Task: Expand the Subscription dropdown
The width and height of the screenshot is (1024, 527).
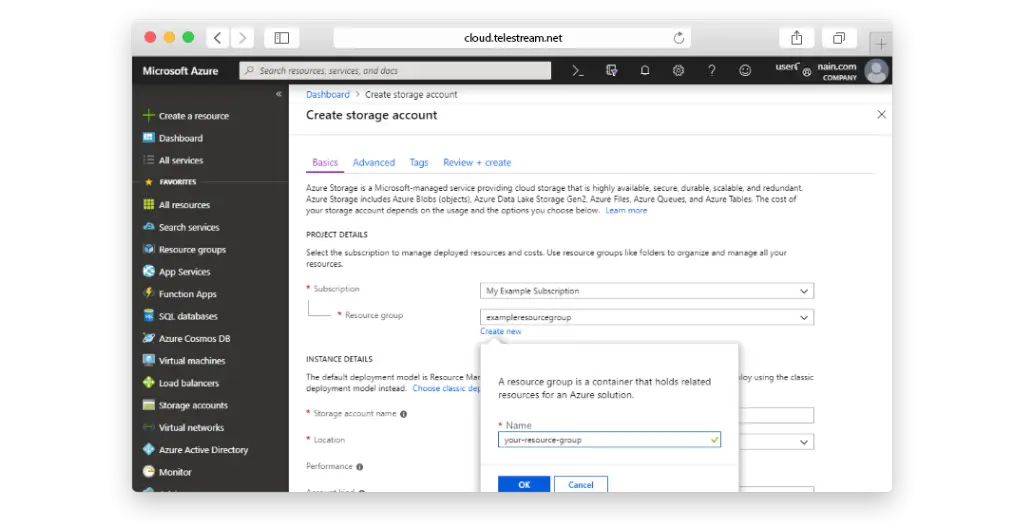Action: pyautogui.click(x=646, y=291)
